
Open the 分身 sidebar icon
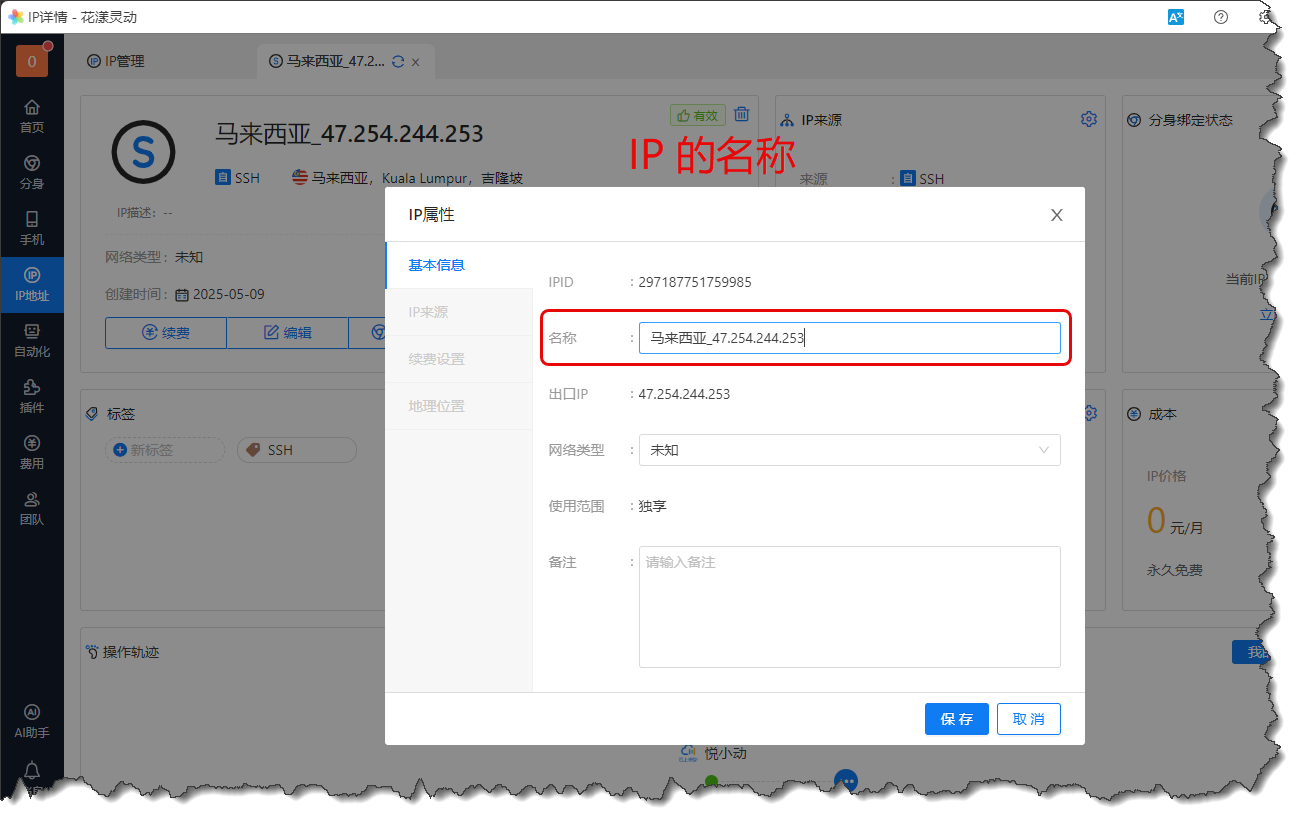[x=32, y=171]
